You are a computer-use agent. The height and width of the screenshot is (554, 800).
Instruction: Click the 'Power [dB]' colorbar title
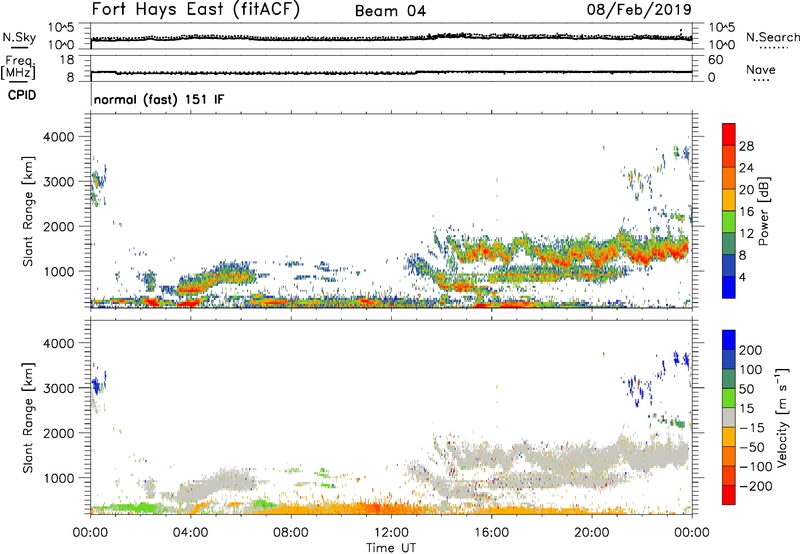click(763, 211)
